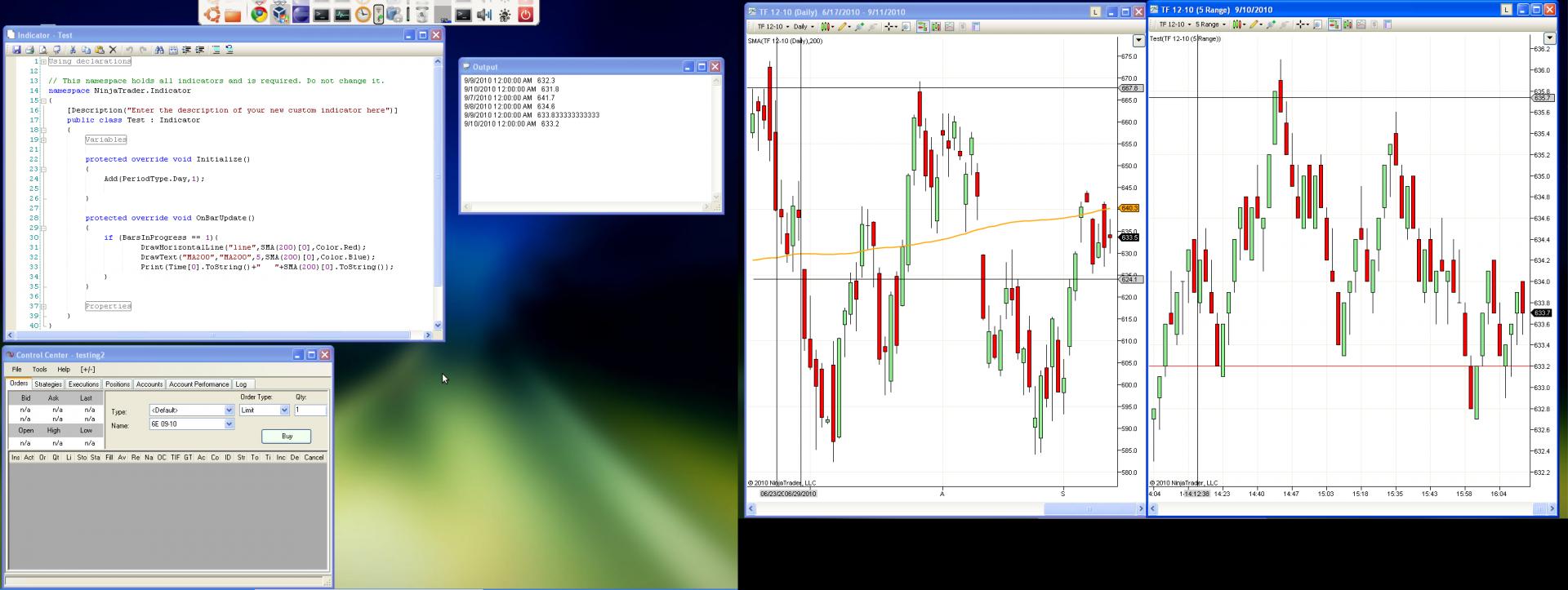Click the 5 Range chart horizontal scrollbar
This screenshot has height=590, width=1568.
(1351, 508)
